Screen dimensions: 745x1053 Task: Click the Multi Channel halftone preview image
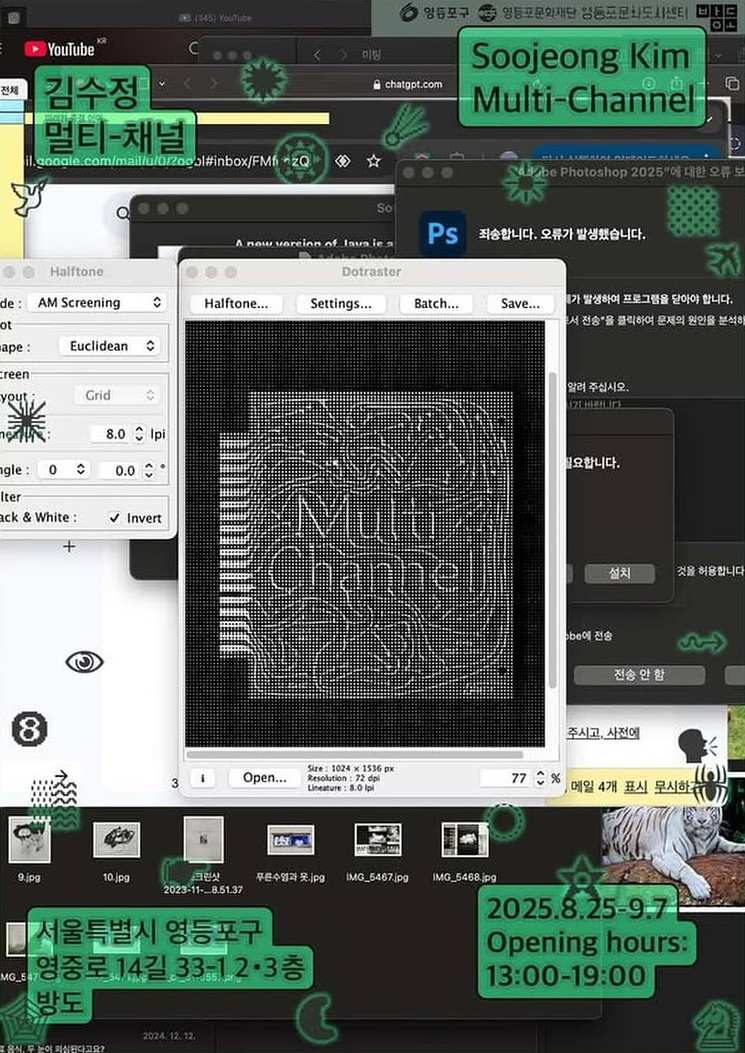pyautogui.click(x=365, y=534)
